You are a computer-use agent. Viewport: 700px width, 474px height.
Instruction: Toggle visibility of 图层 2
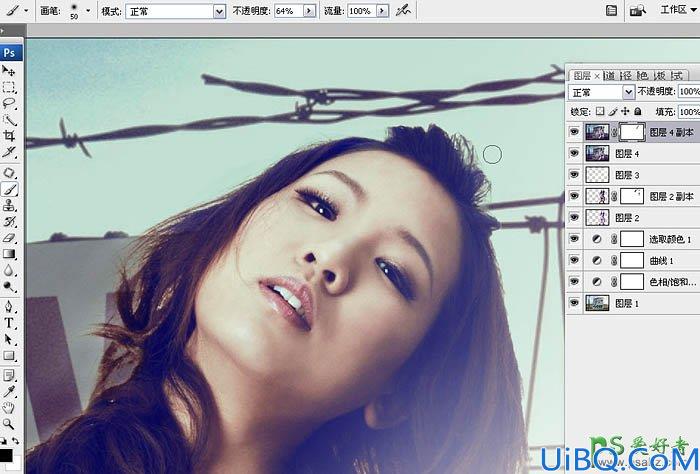coord(574,217)
